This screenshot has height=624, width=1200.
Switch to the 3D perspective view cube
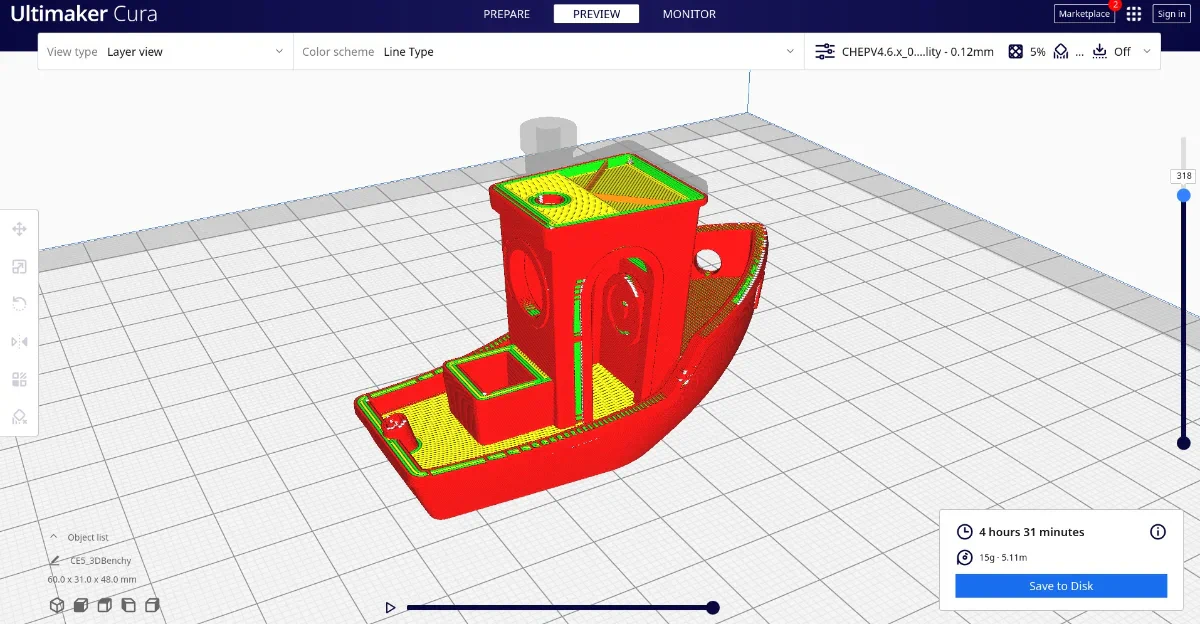point(57,605)
